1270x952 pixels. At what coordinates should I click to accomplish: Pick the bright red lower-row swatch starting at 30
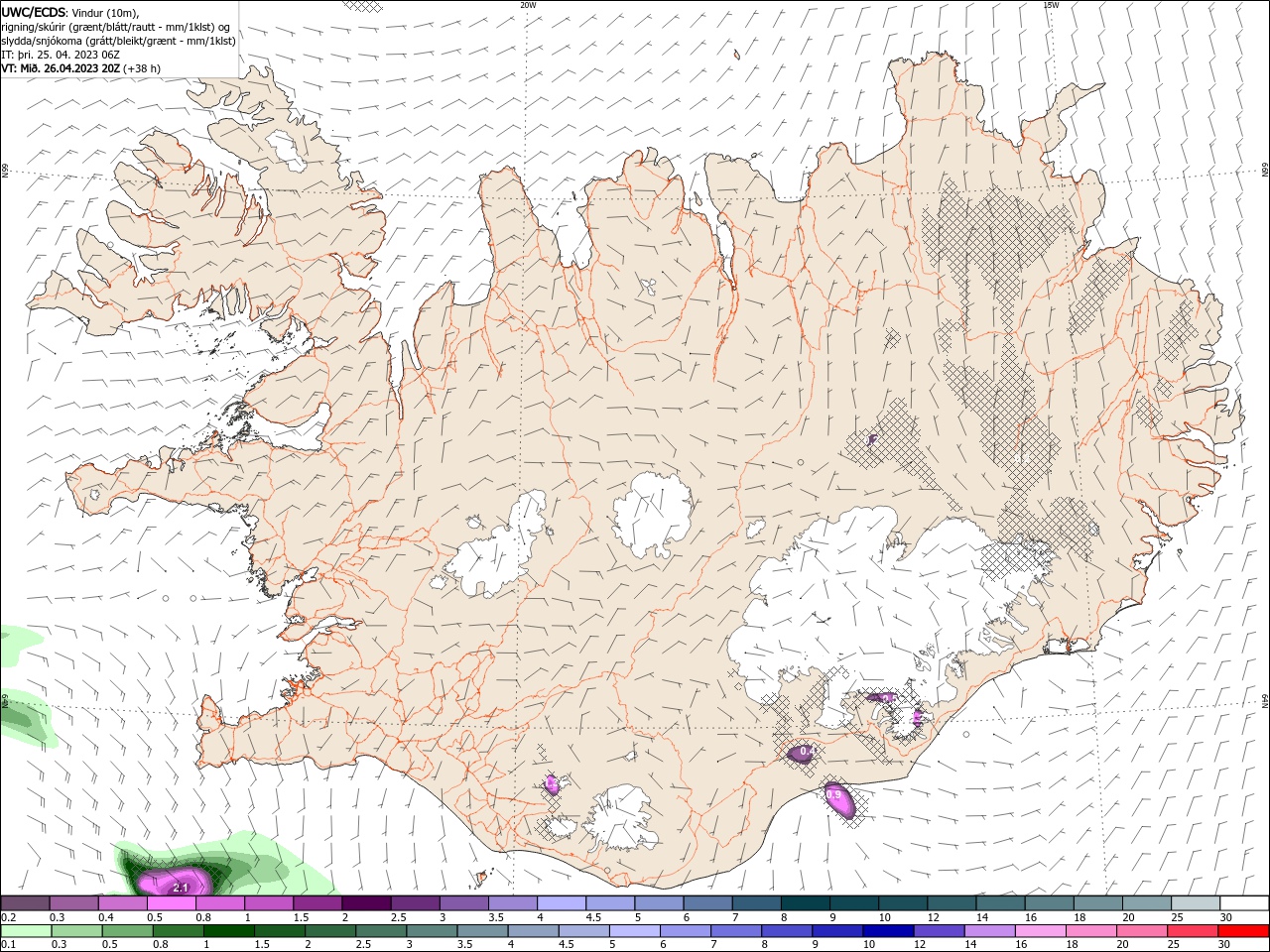tap(1242, 931)
